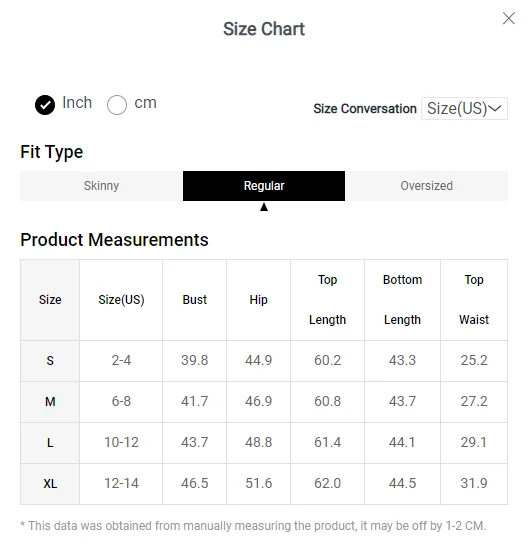The image size is (528, 551).
Task: Click the Bottom Length column header
Action: 402,300
